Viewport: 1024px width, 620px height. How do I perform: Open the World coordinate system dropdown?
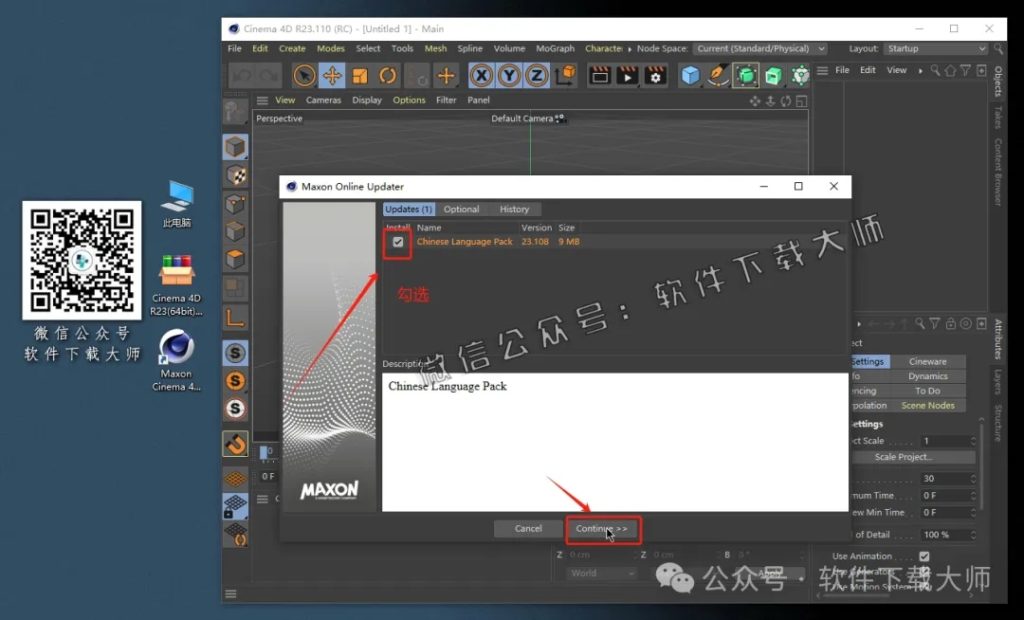601,573
